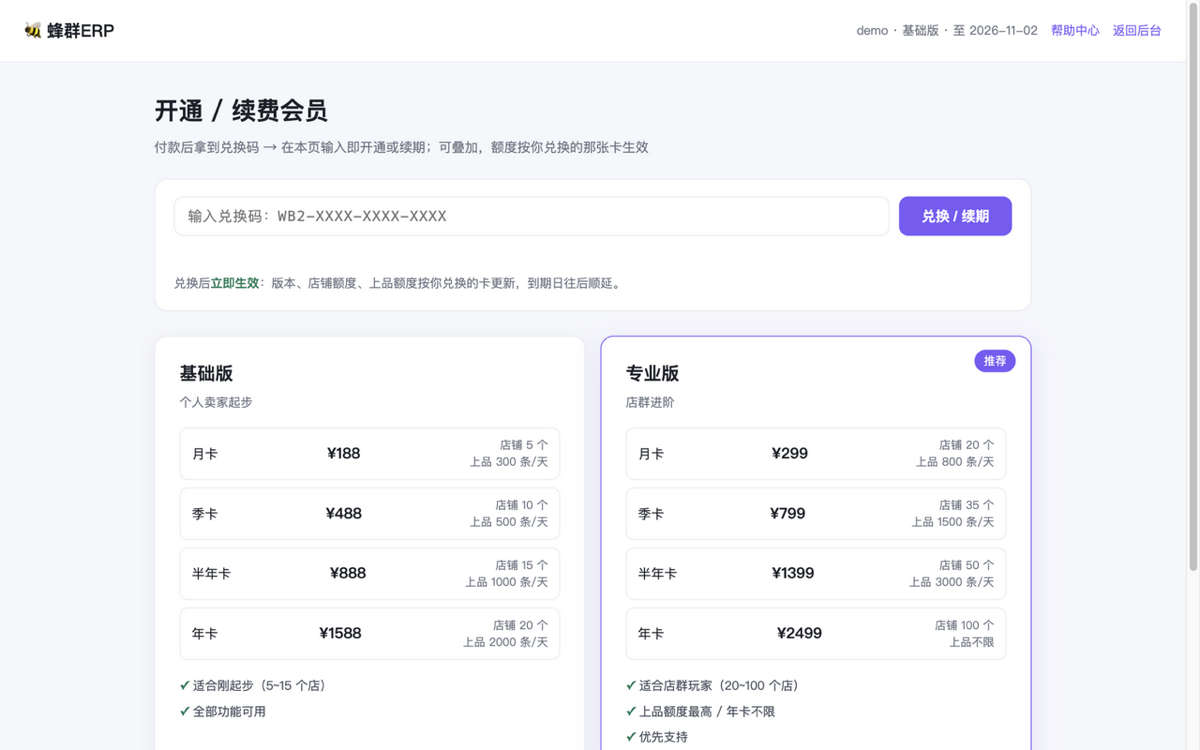
Task: Select the 基础版 半年卡 ¥888 row
Action: (370, 574)
